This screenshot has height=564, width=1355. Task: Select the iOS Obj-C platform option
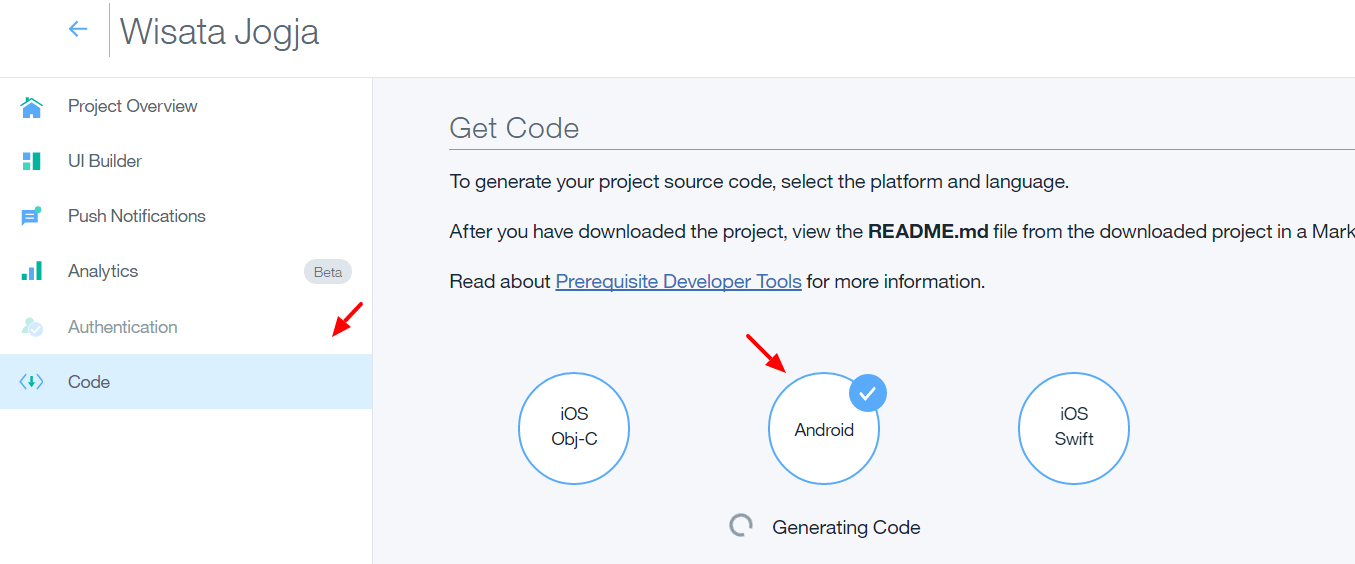click(x=573, y=429)
